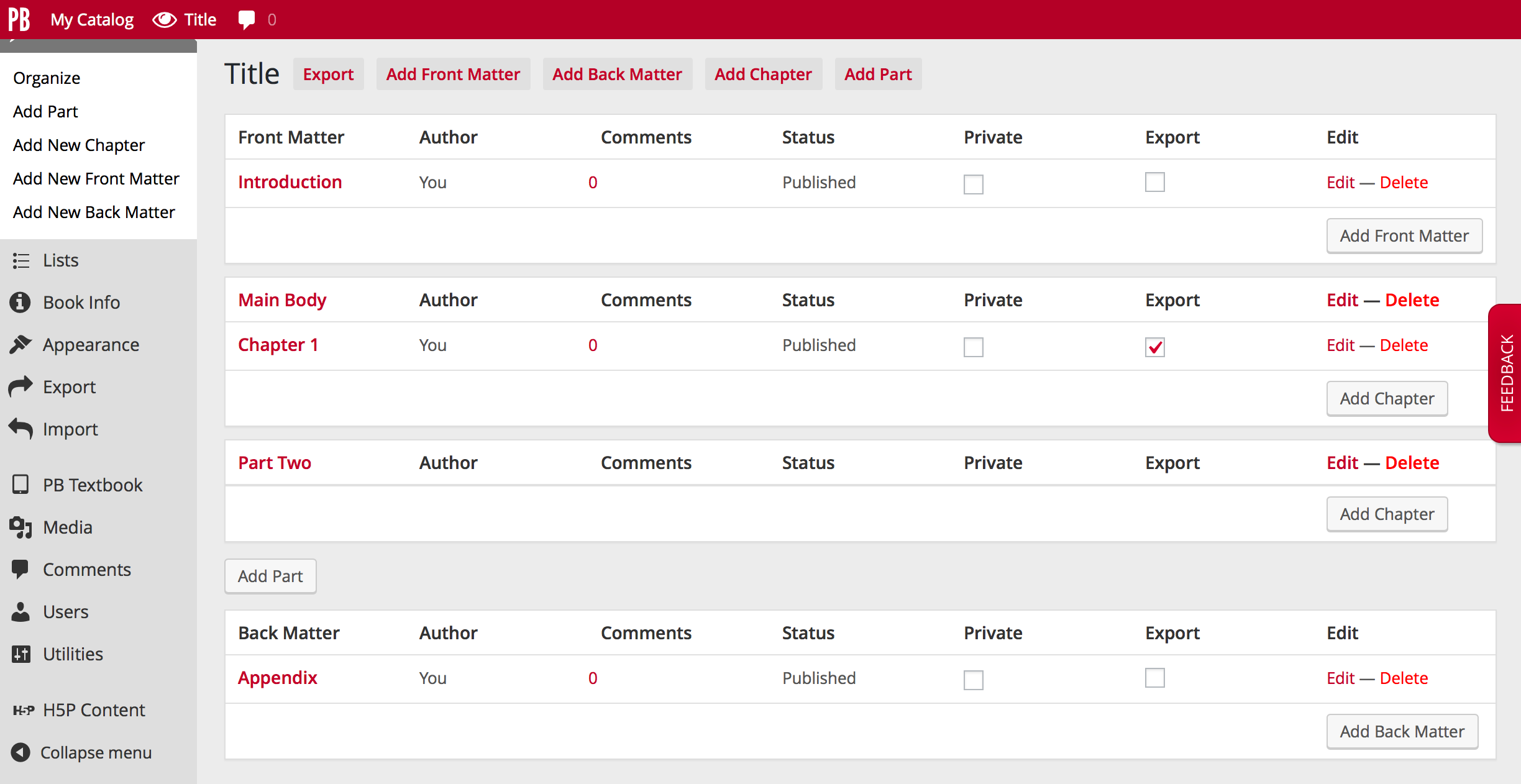Viewport: 1521px width, 784px height.
Task: Click Add Front Matter button in header row
Action: pos(453,74)
